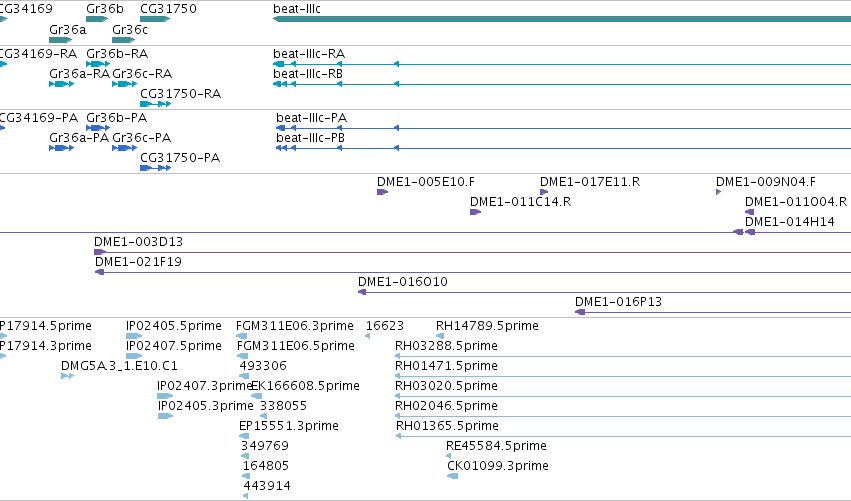
Task: Select the DME1-016P13 clone arrow
Action: [x=580, y=313]
